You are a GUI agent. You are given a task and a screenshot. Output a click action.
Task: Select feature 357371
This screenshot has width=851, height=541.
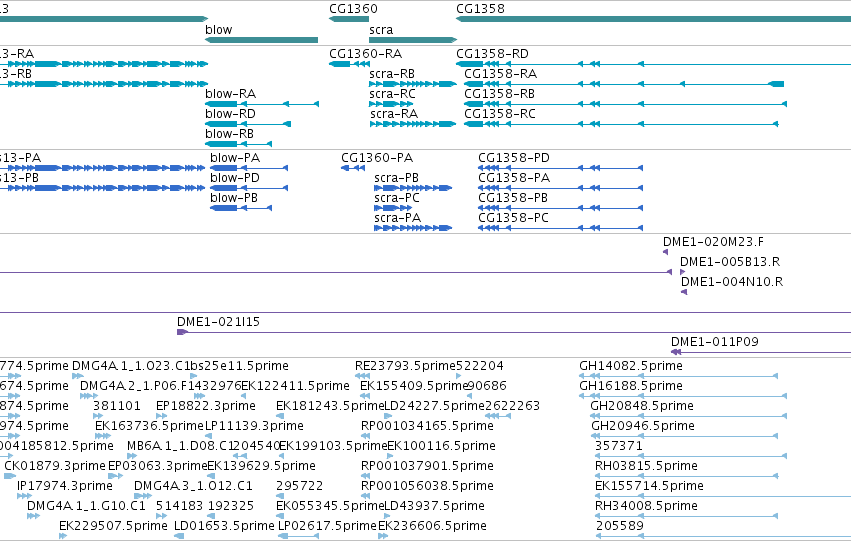pyautogui.click(x=619, y=446)
